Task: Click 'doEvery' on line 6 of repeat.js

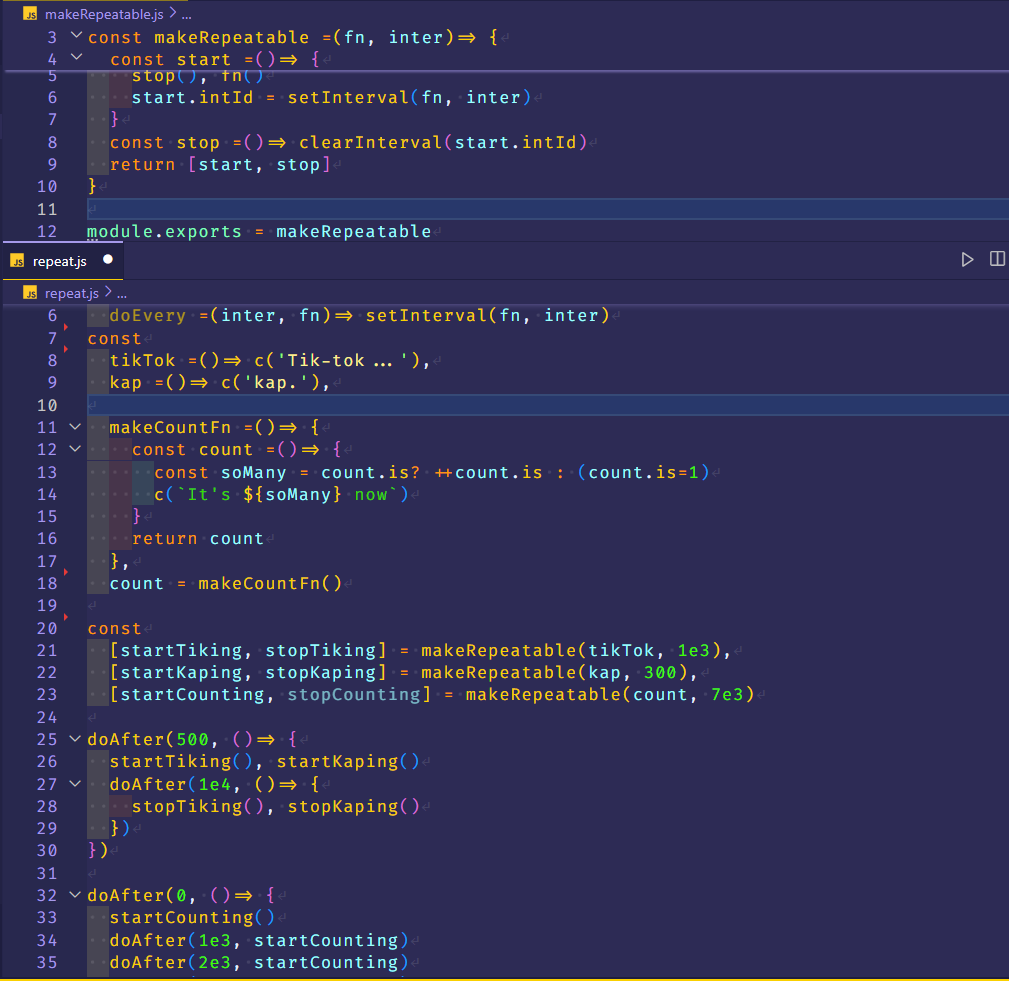Action: coord(147,315)
